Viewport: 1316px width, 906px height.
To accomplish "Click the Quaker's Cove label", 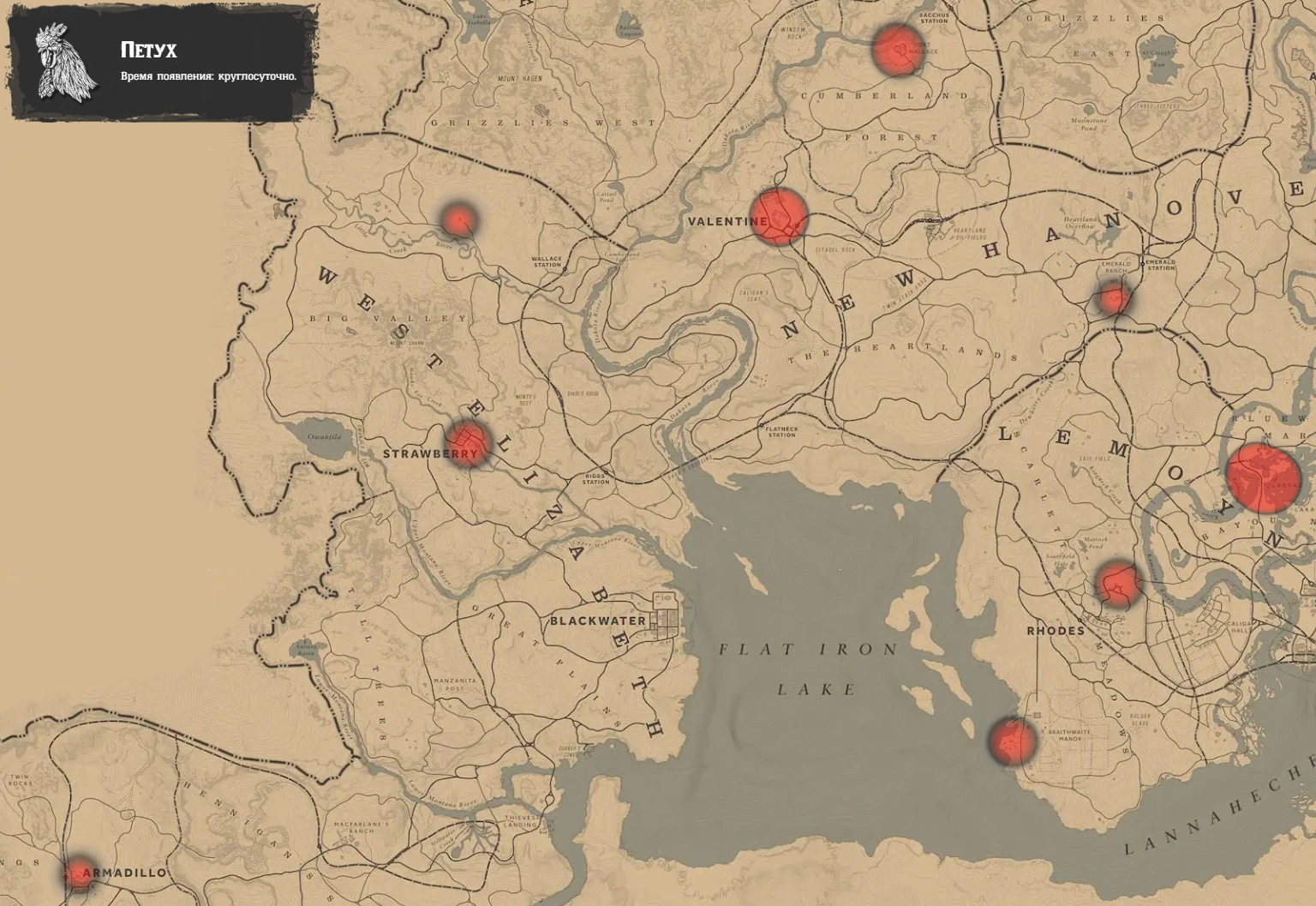I will pyautogui.click(x=569, y=751).
